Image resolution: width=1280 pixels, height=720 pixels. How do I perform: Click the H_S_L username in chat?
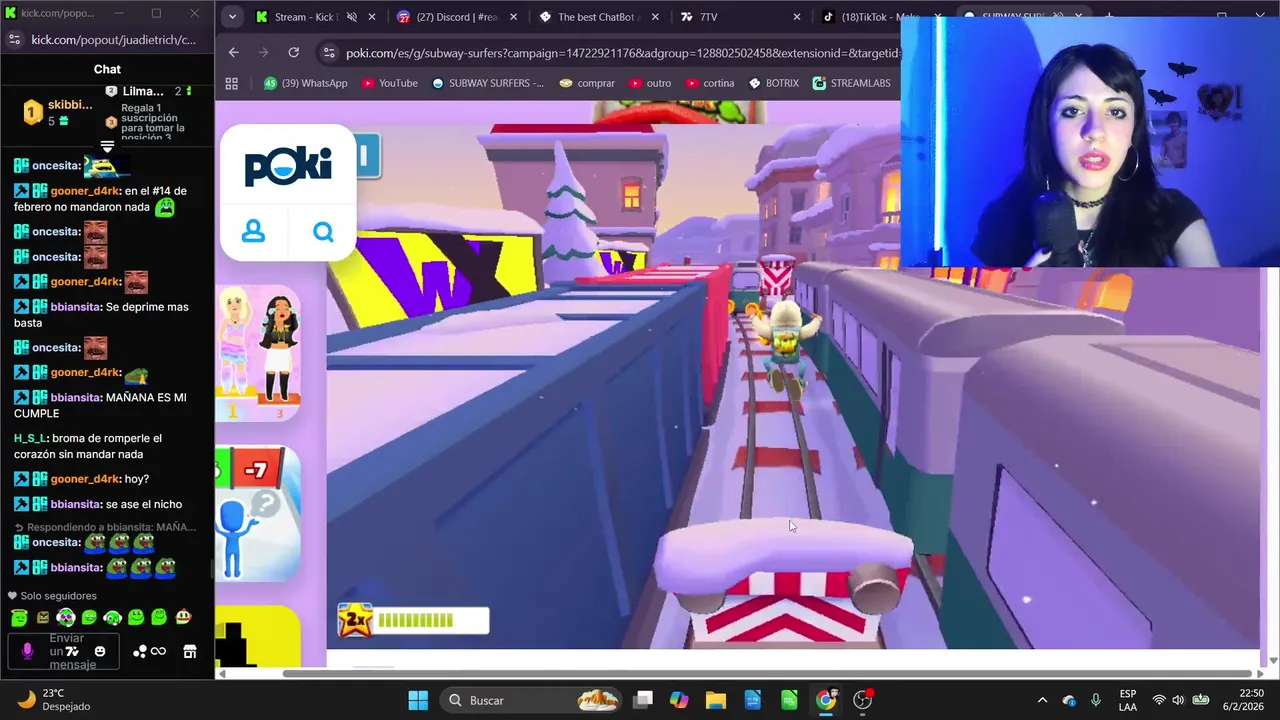point(30,438)
